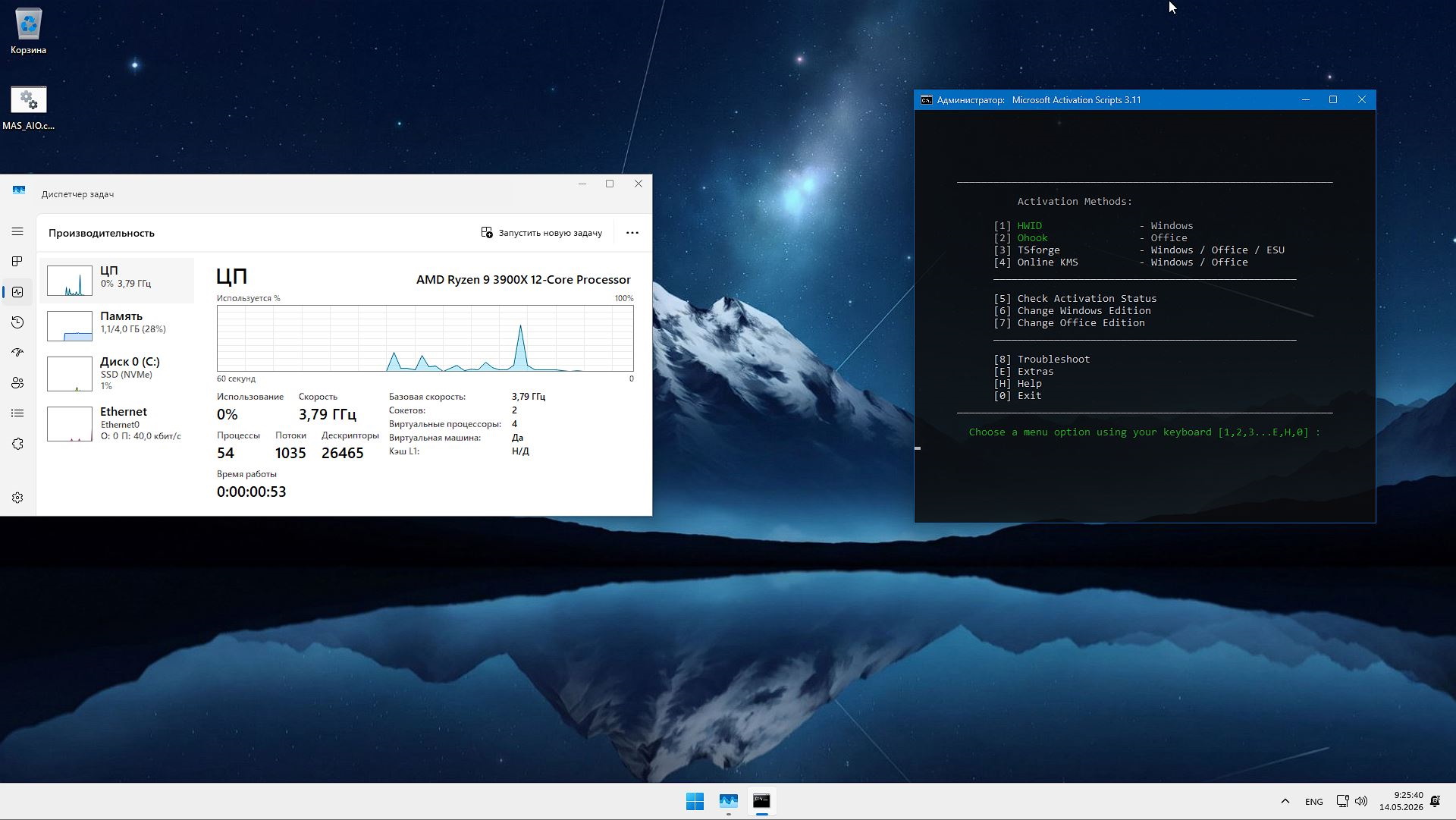Click the Скорость value 3,79 ГГц
This screenshot has height=820, width=1456.
pyautogui.click(x=327, y=414)
